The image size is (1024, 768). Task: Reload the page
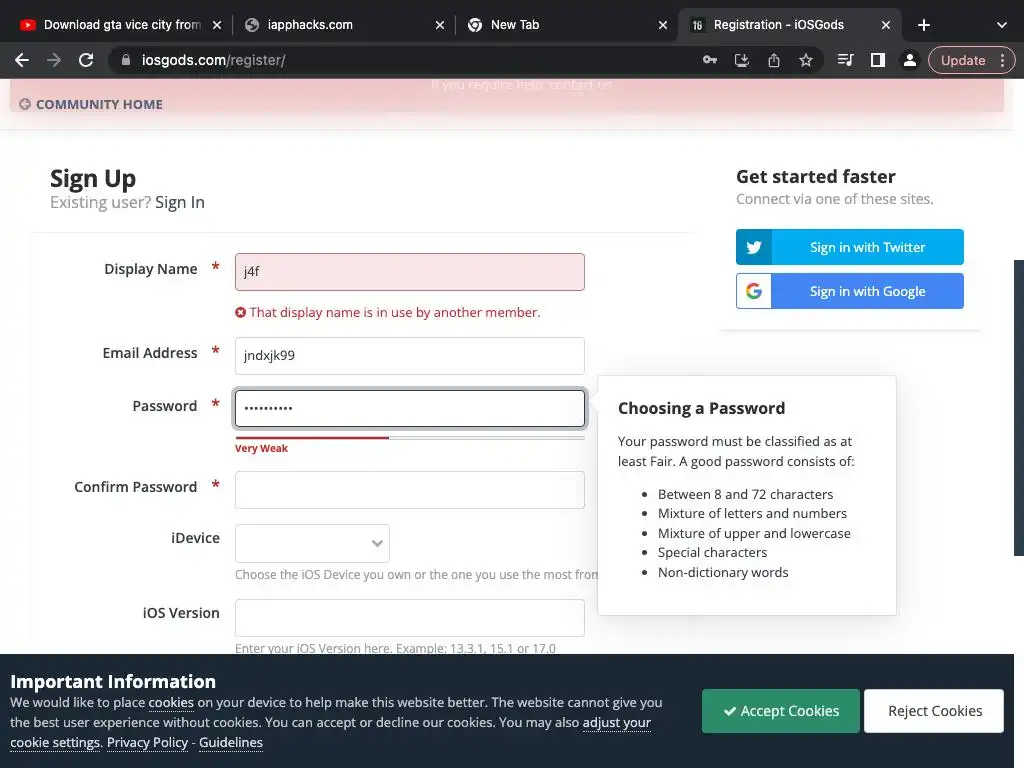[86, 60]
